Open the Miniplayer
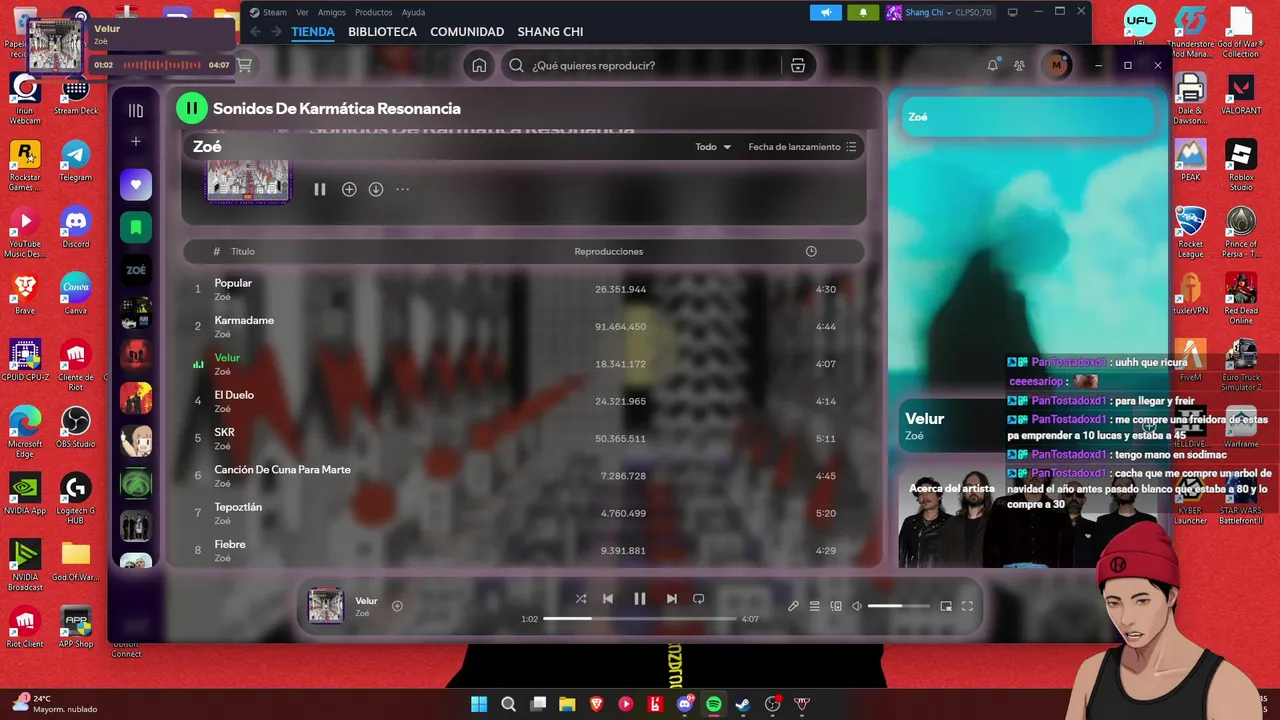The width and height of the screenshot is (1280, 720). 946,606
